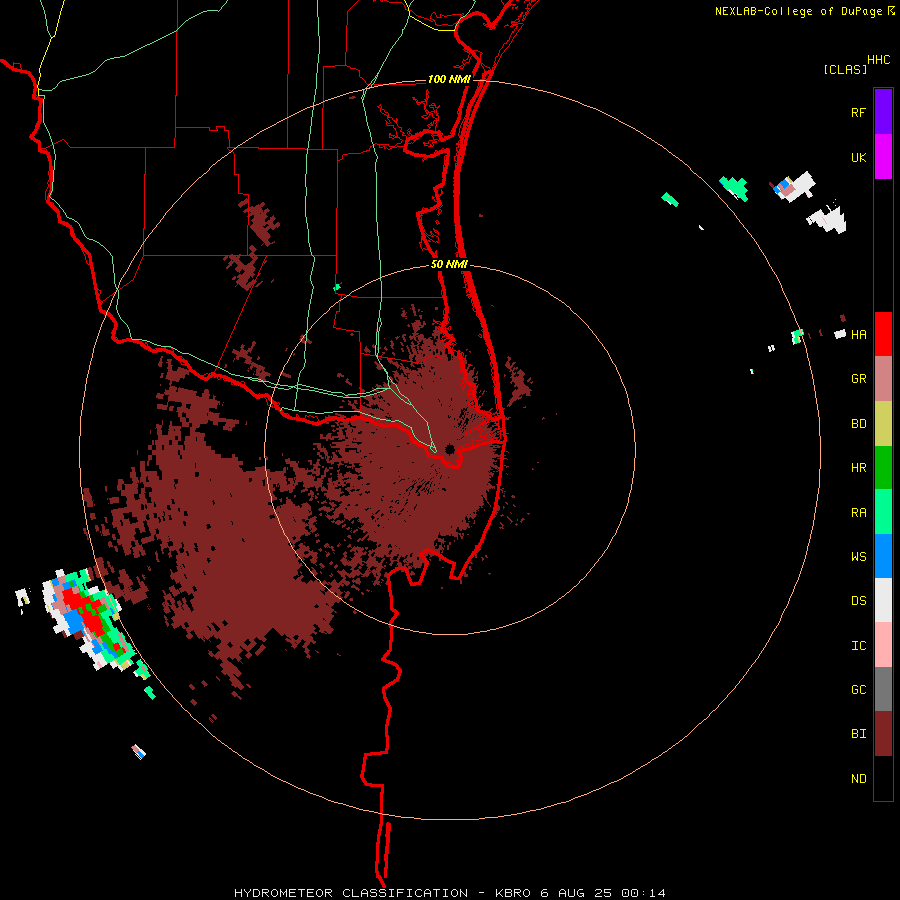Click the "00:14" timestamp
This screenshot has height=900, width=900.
pos(643,893)
